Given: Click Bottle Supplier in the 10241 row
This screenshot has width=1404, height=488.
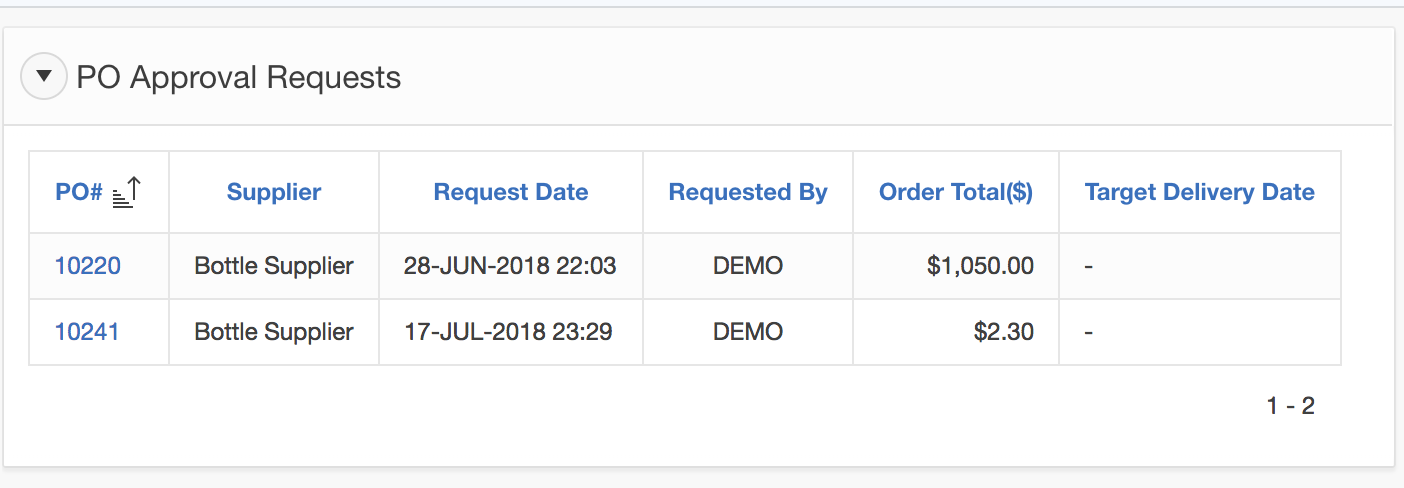Looking at the screenshot, I should point(274,332).
